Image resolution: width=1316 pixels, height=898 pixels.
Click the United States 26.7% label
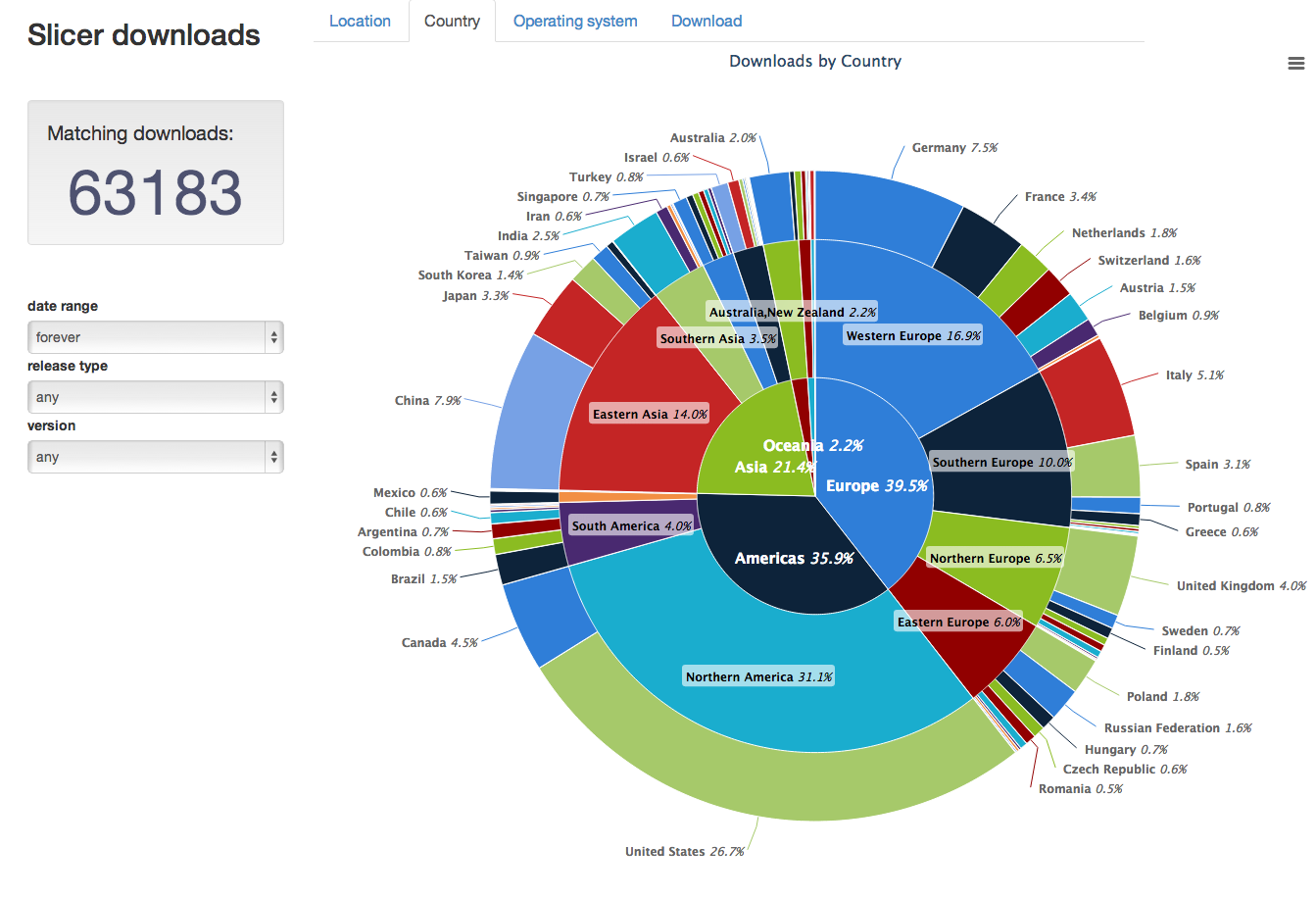685,852
